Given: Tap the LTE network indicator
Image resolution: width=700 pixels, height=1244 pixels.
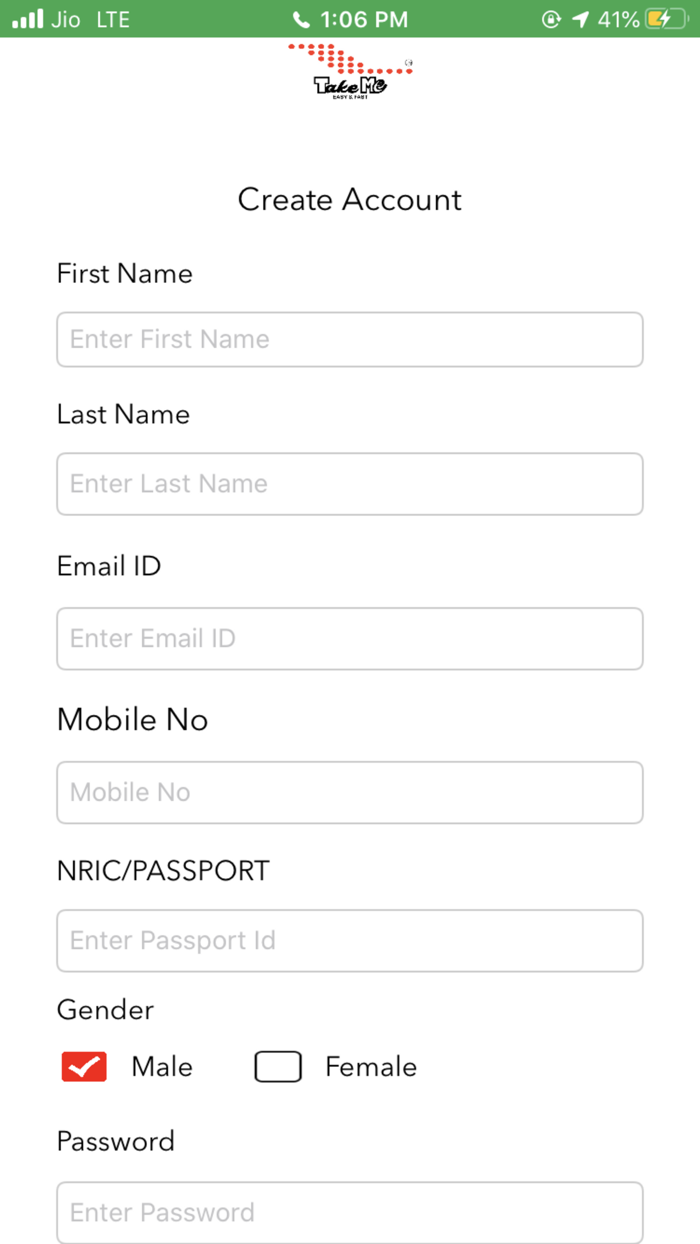Looking at the screenshot, I should tap(113, 18).
